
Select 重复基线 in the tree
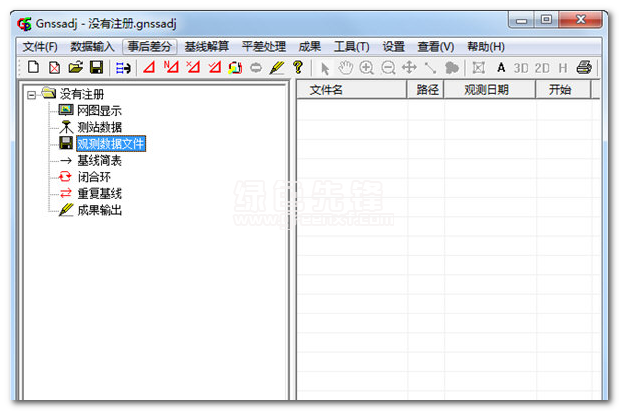(99, 193)
